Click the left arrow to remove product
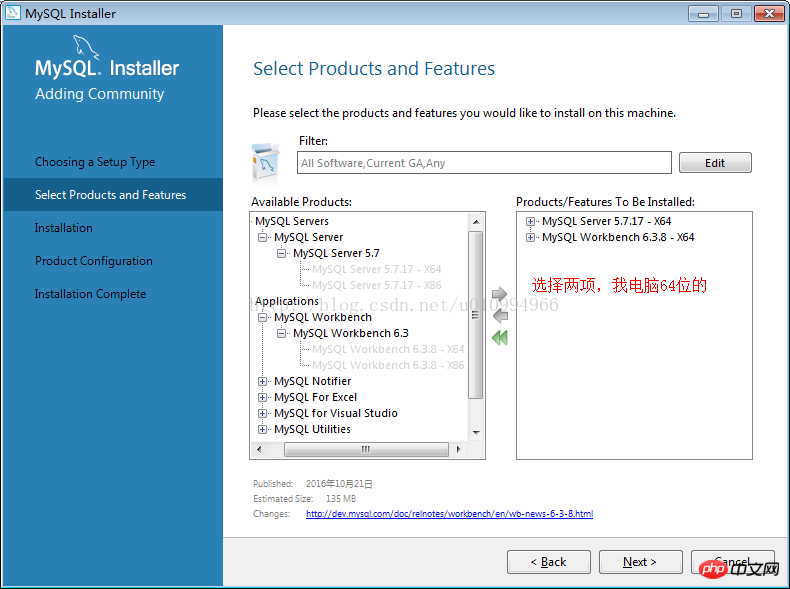790x589 pixels. tap(500, 316)
